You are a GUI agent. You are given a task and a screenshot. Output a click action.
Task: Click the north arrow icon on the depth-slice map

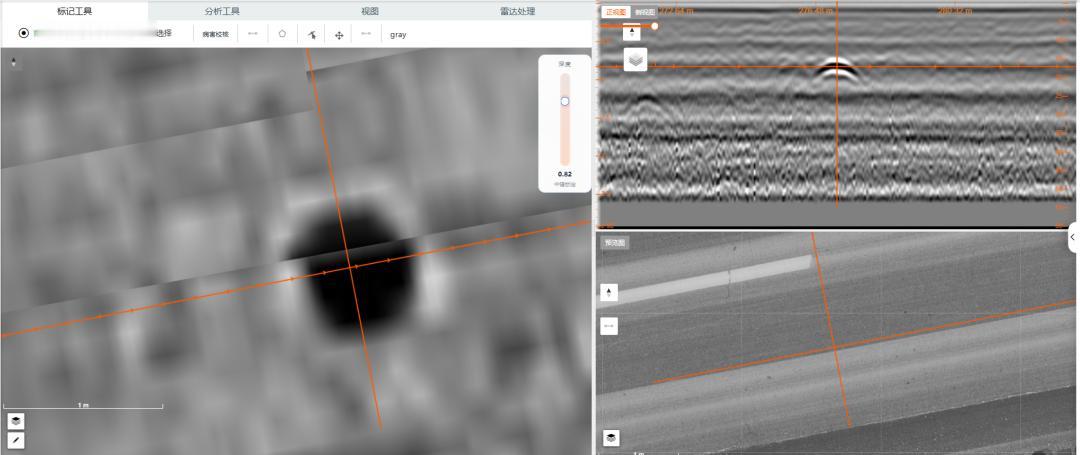14,63
